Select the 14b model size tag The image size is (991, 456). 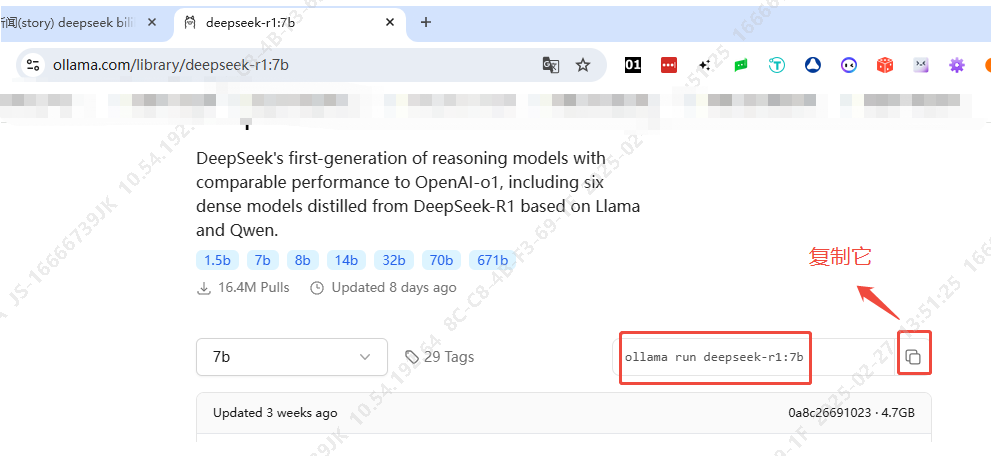pyautogui.click(x=346, y=260)
